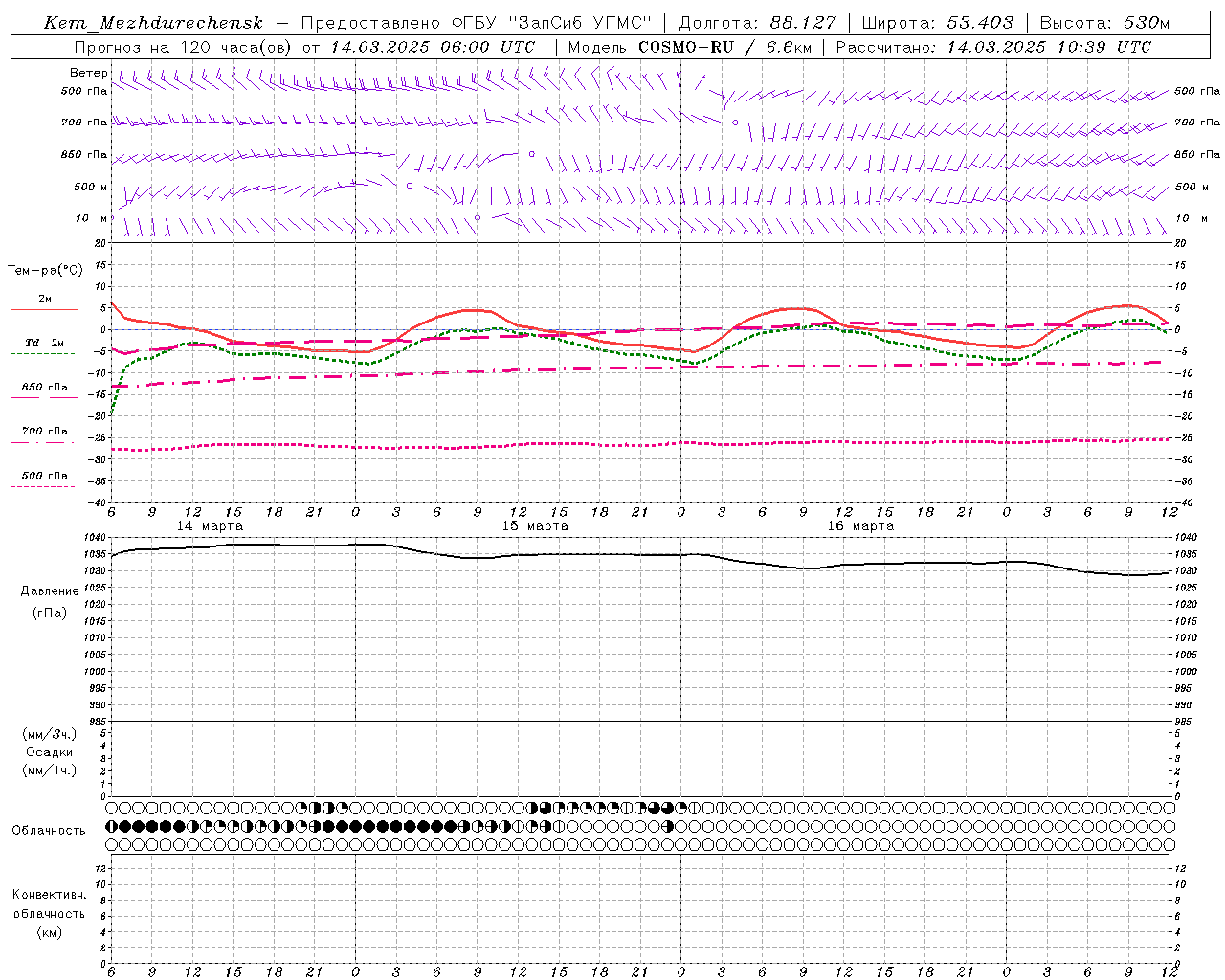This screenshot has height=980, width=1225.
Task: Click the Высота: 530м header field
Action: [x=1103, y=23]
